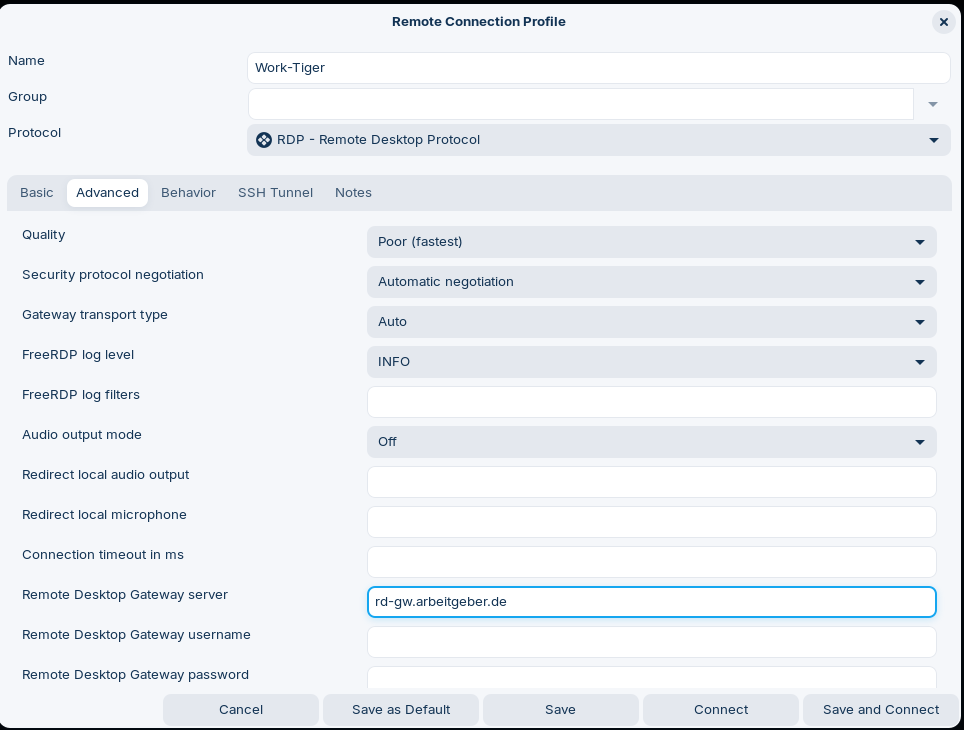Click Remote Desktop Gateway username field
This screenshot has width=964, height=730.
pyautogui.click(x=651, y=642)
